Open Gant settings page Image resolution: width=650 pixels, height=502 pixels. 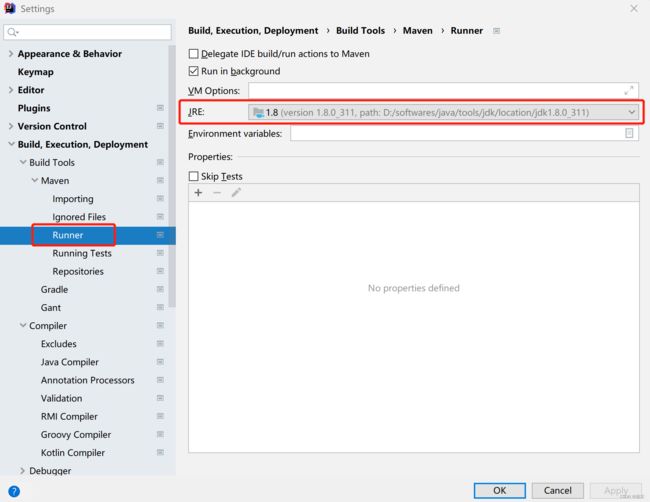click(51, 308)
